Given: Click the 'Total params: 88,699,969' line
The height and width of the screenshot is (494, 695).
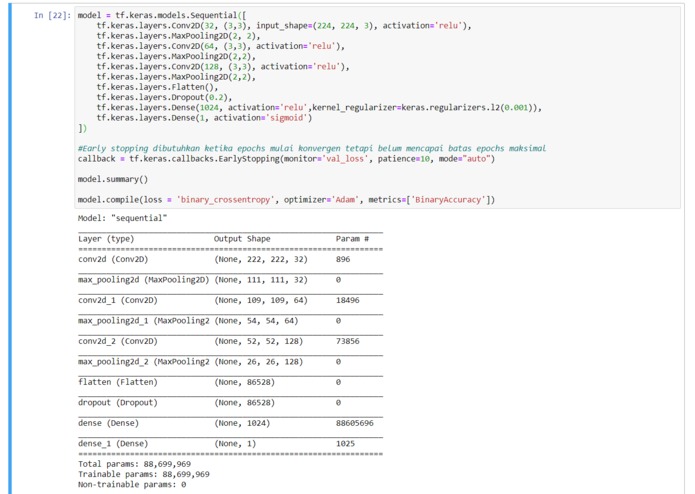Looking at the screenshot, I should [x=134, y=464].
